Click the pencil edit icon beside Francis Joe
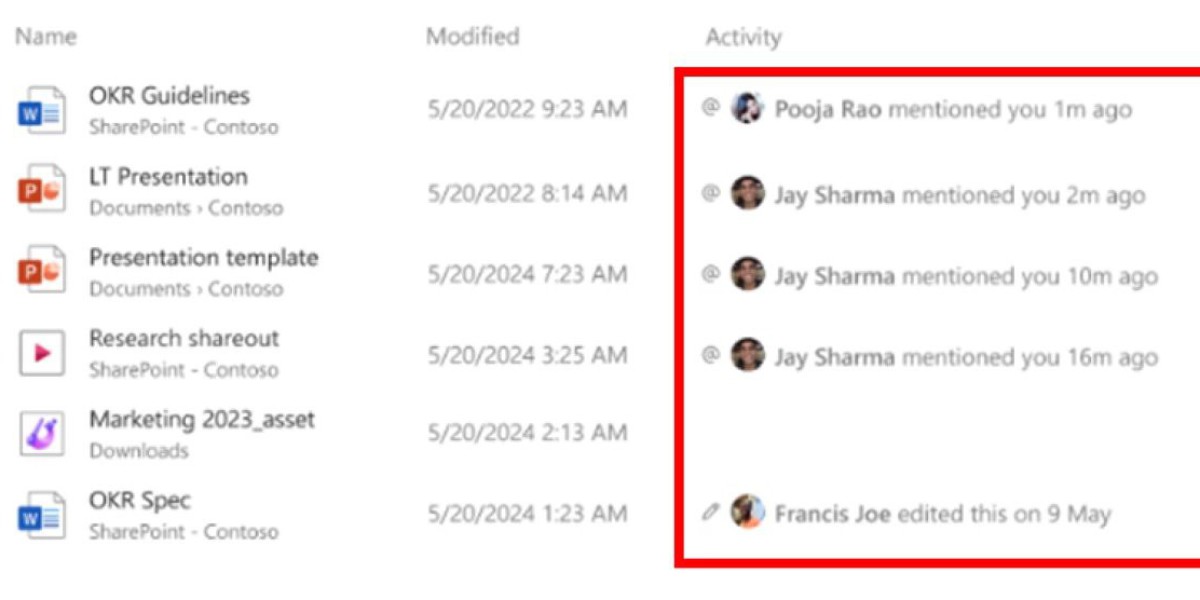Viewport: 1200px width, 600px height. (x=710, y=514)
